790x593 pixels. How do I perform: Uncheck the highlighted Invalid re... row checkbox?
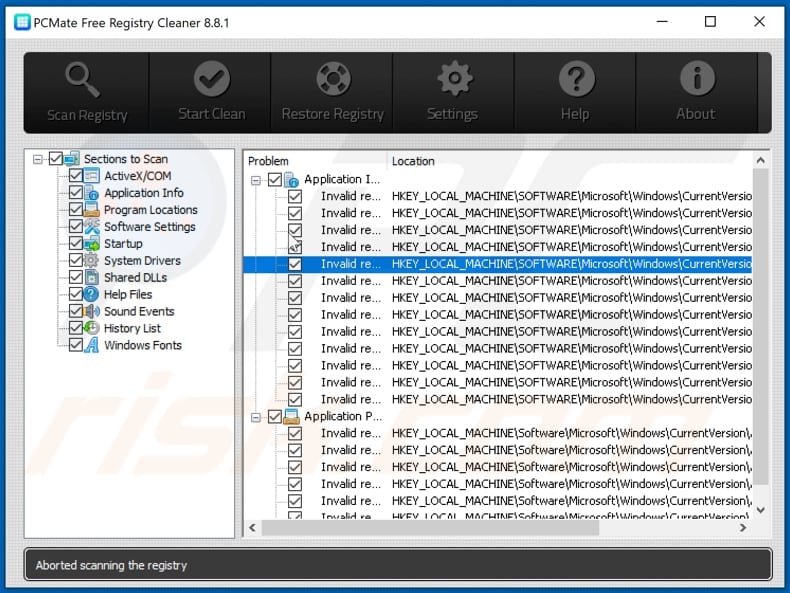pos(295,264)
